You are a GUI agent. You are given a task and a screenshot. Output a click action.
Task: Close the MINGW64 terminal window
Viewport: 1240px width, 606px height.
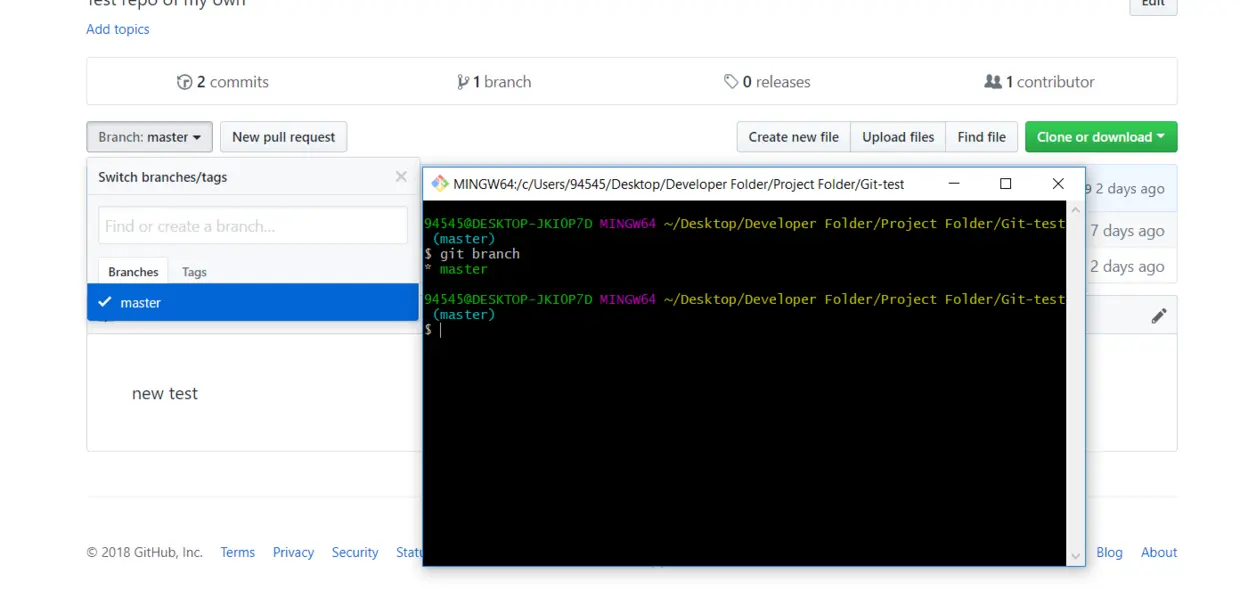pyautogui.click(x=1058, y=184)
